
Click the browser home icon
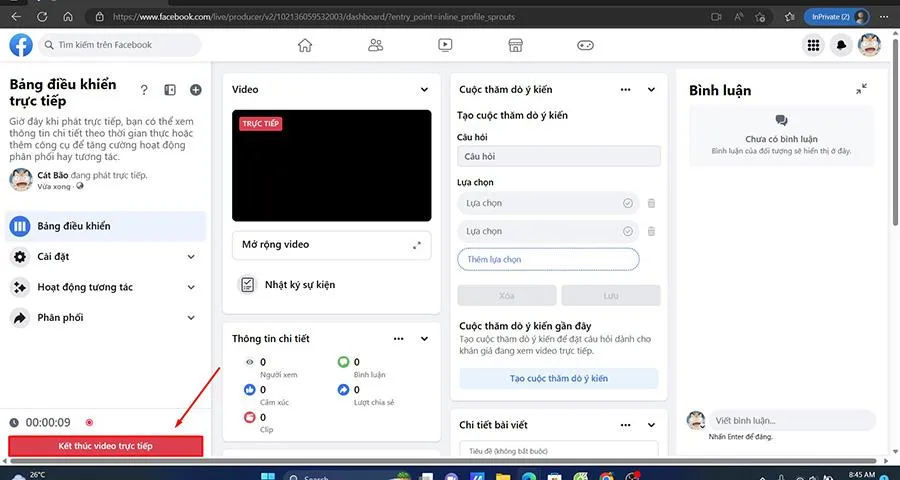pos(68,17)
